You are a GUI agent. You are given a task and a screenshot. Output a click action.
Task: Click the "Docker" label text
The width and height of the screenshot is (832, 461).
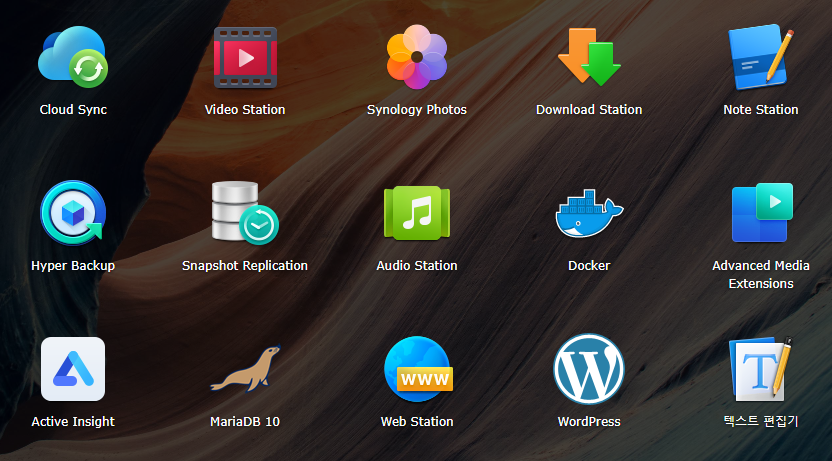point(589,266)
